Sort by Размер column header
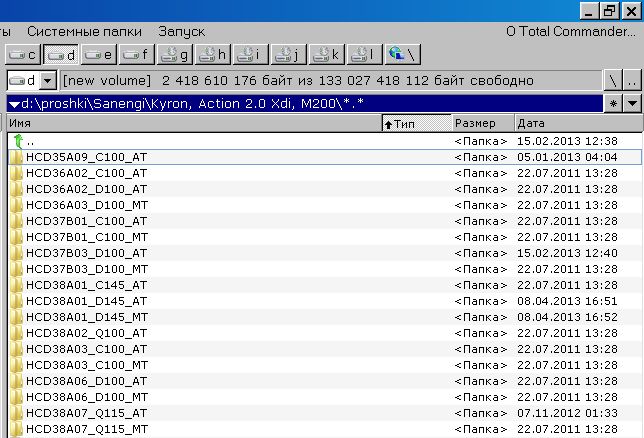The height and width of the screenshot is (438, 644). pyautogui.click(x=483, y=123)
